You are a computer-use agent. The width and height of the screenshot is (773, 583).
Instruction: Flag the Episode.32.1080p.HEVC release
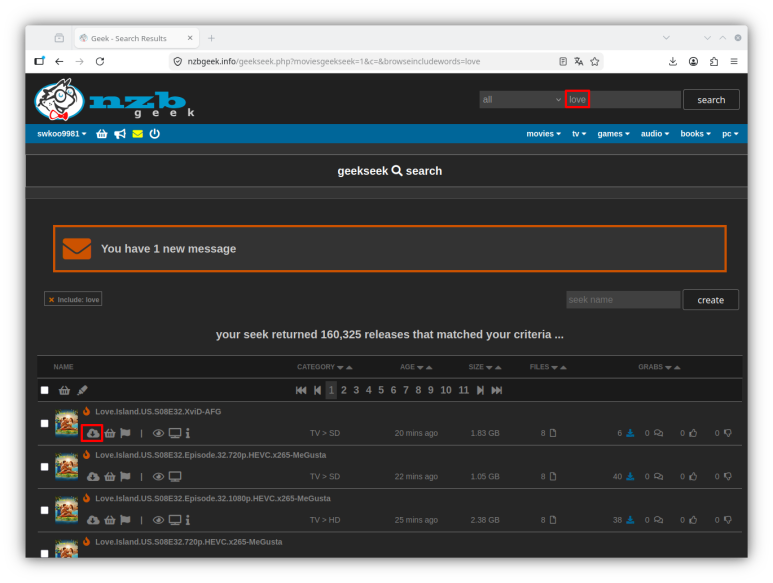pyautogui.click(x=126, y=520)
